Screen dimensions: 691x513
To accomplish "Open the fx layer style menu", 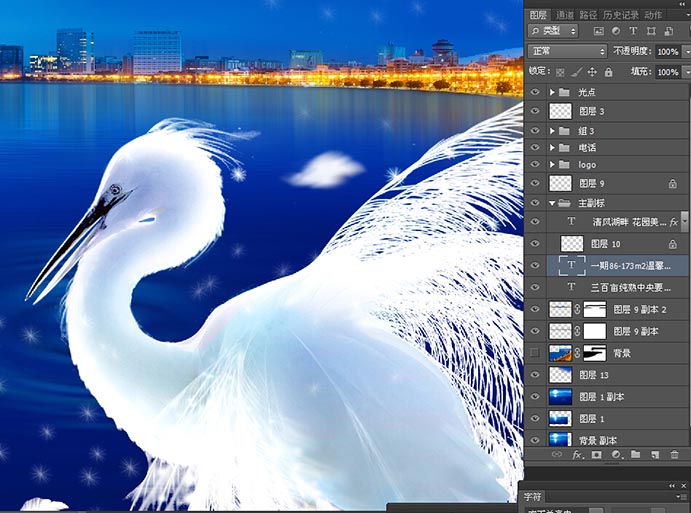I will click(x=577, y=454).
